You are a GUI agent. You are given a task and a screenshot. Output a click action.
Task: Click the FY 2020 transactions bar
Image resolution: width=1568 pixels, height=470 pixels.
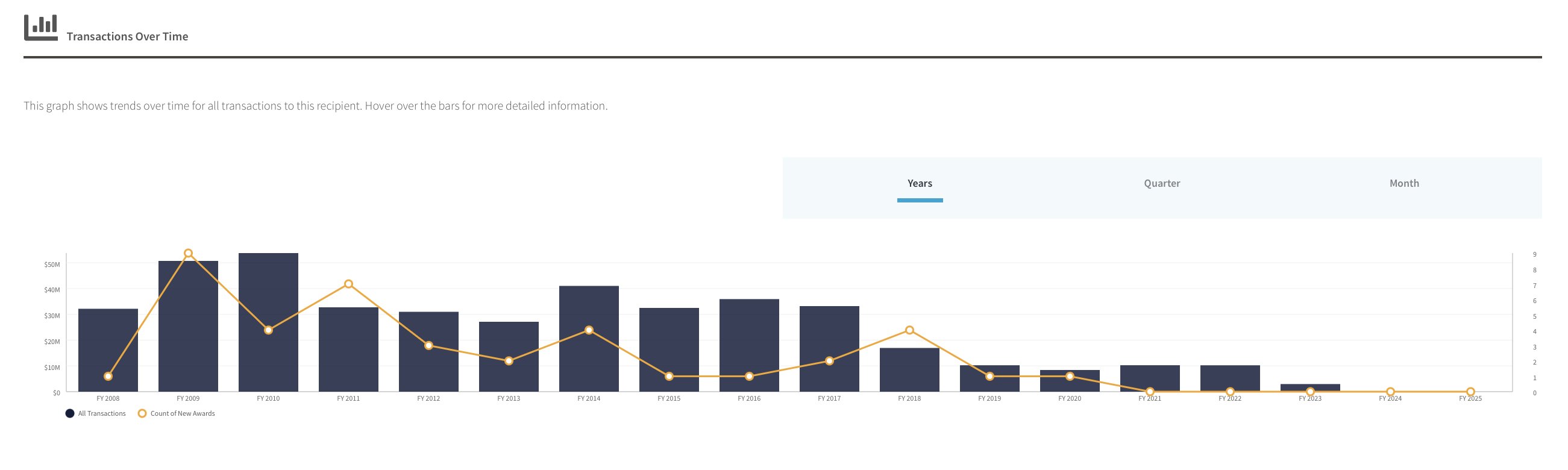(x=1070, y=381)
